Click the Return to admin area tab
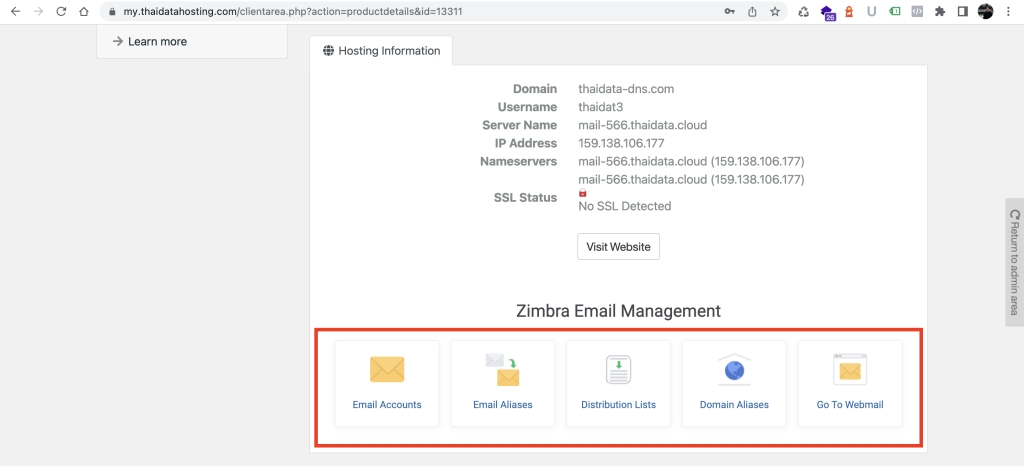 (x=1014, y=262)
